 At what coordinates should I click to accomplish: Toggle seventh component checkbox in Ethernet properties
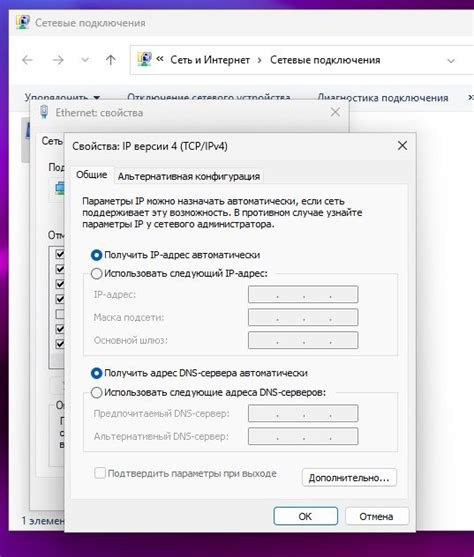[x=60, y=344]
